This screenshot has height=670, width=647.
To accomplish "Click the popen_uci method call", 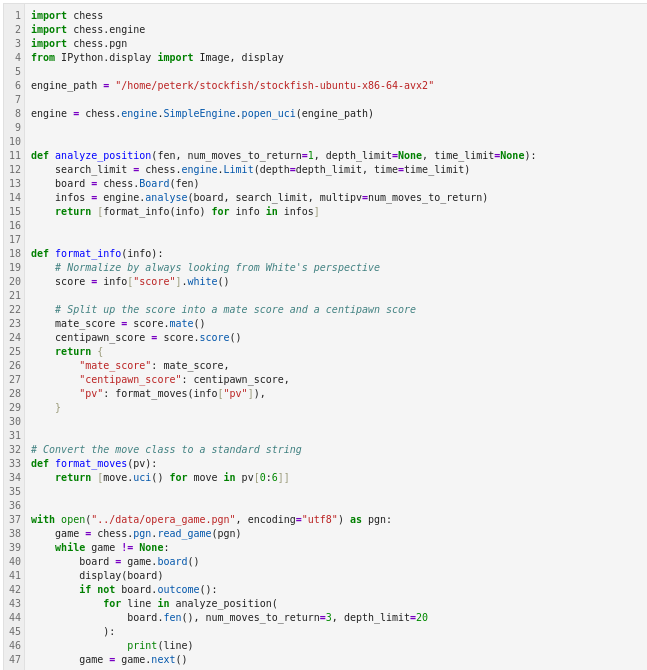I will [x=268, y=113].
